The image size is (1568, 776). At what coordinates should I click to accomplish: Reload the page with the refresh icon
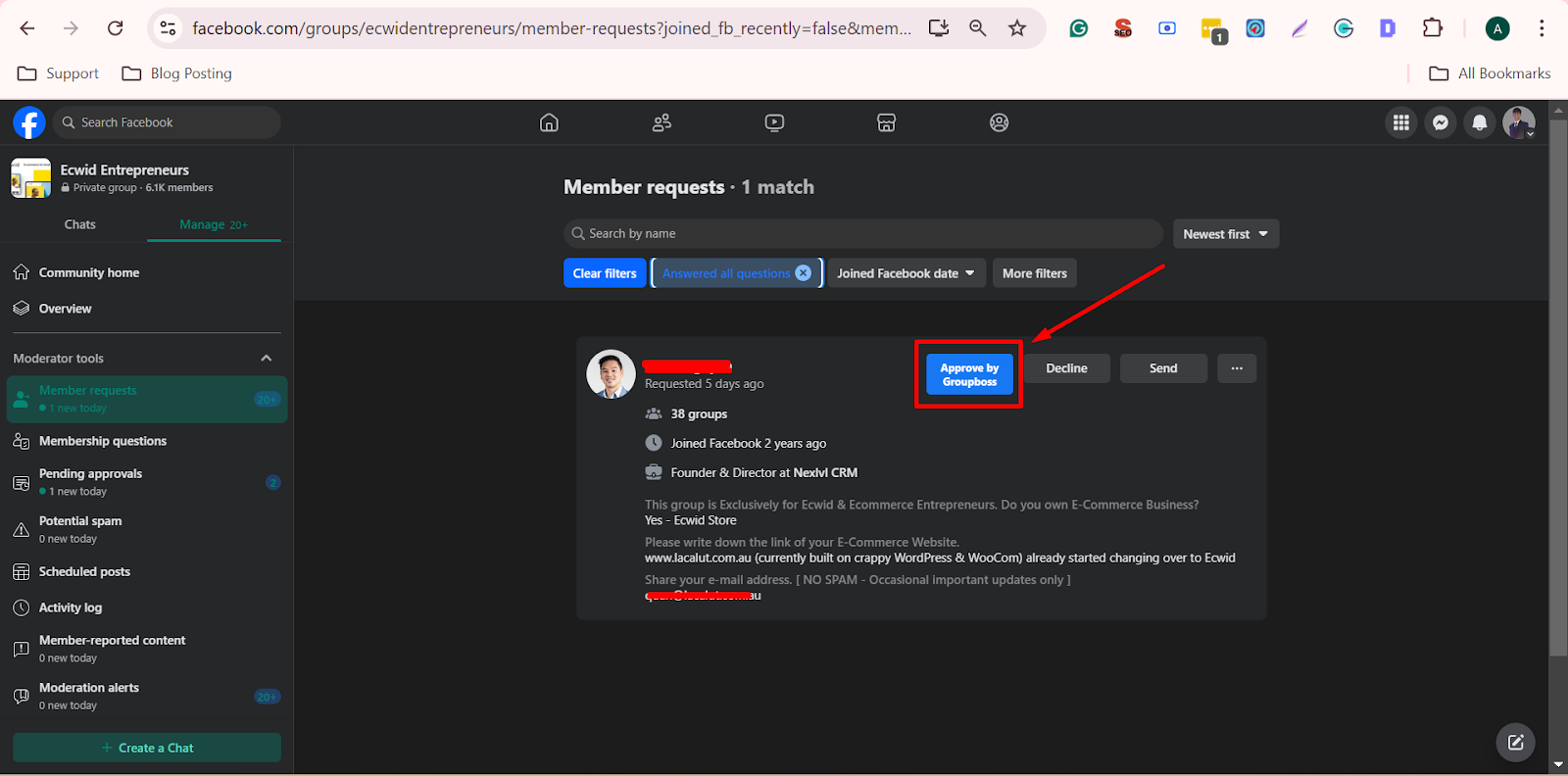[x=116, y=28]
